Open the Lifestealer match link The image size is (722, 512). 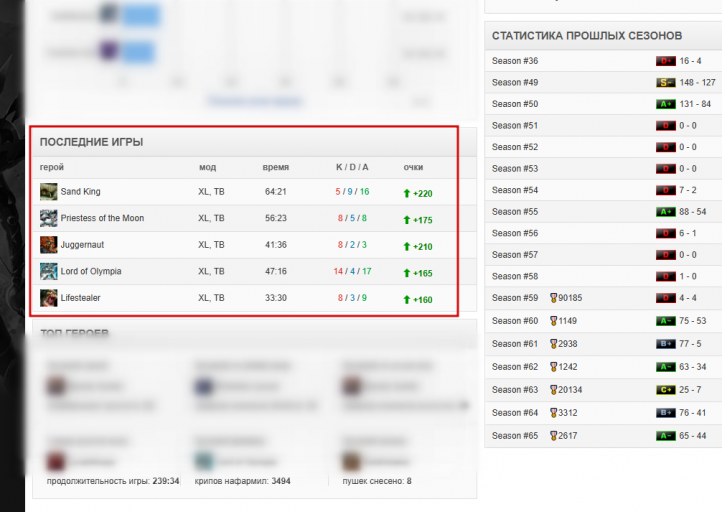[x=81, y=298]
